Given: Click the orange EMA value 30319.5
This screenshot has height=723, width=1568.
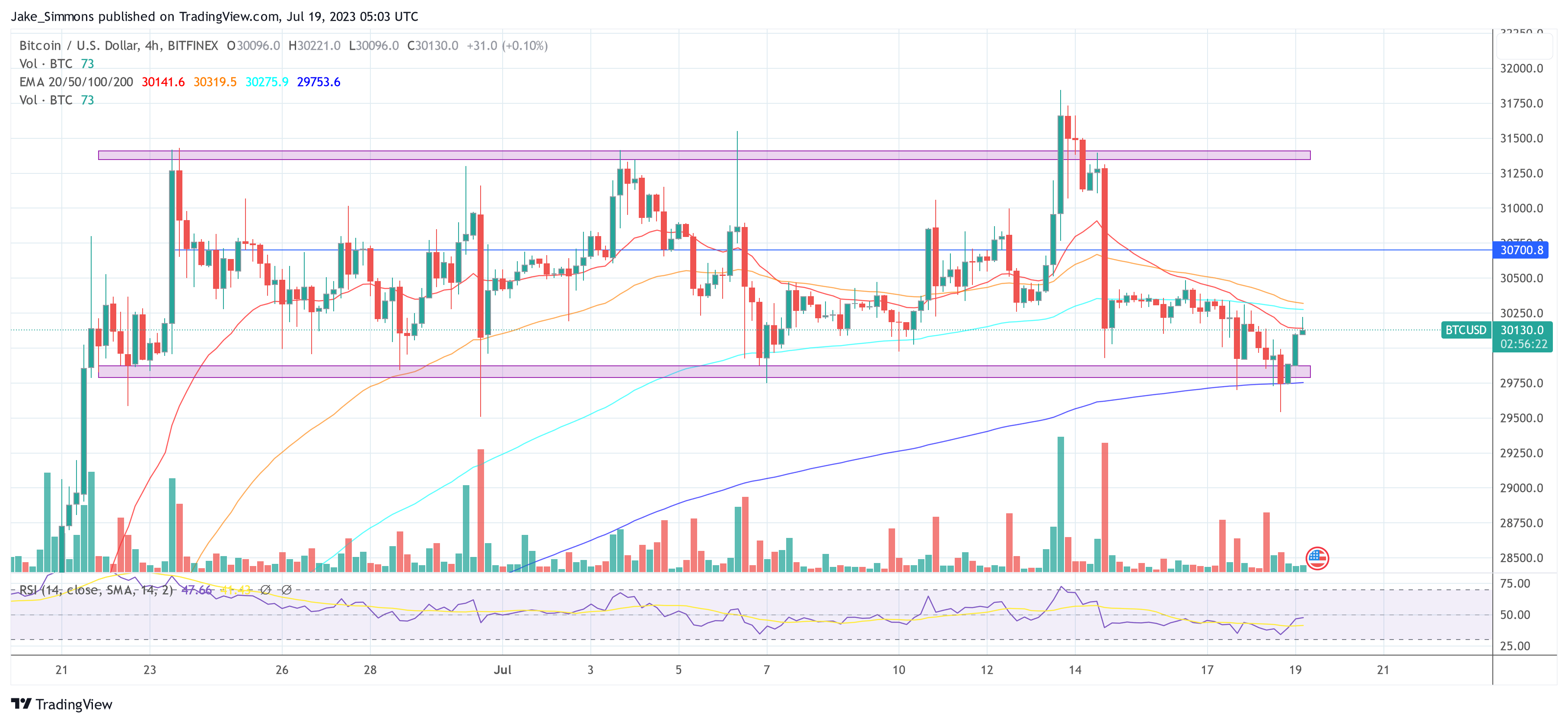Looking at the screenshot, I should [x=215, y=82].
